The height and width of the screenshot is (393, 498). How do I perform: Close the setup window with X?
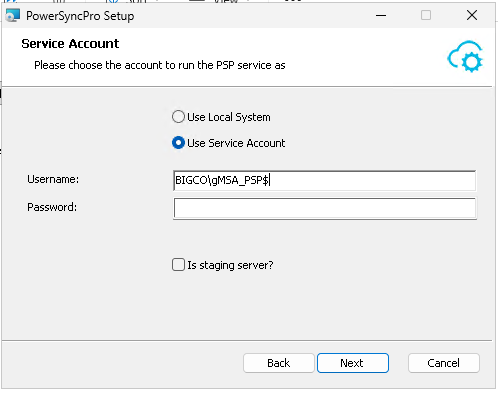coord(472,15)
